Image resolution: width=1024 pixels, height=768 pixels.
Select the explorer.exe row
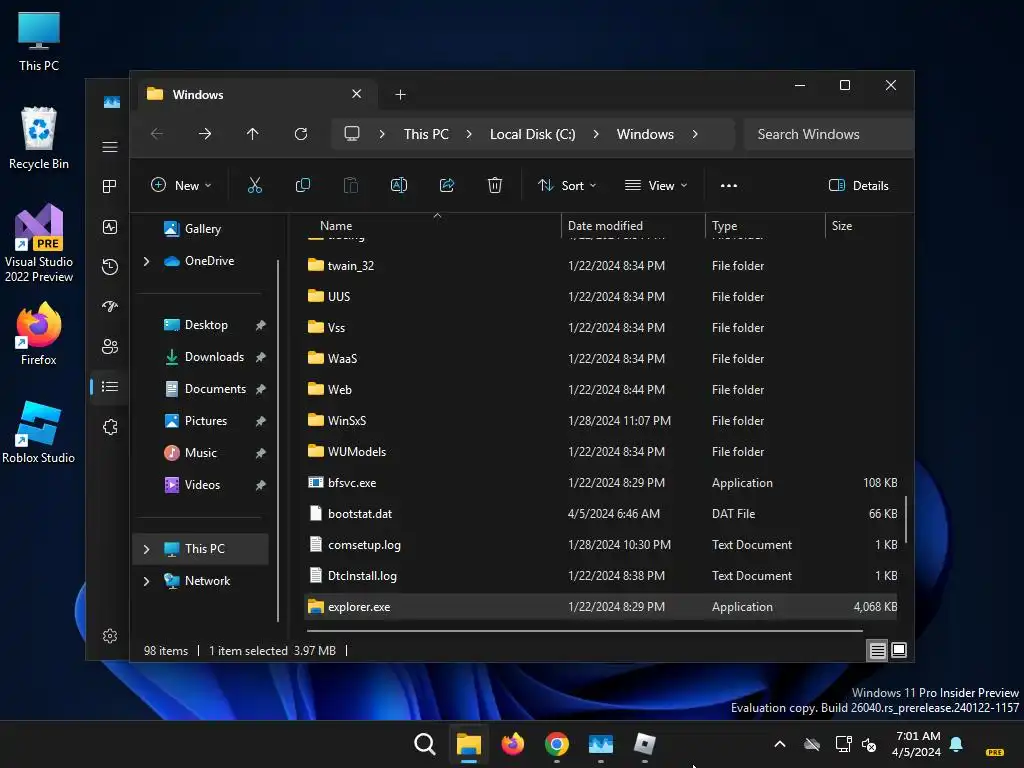coord(601,607)
